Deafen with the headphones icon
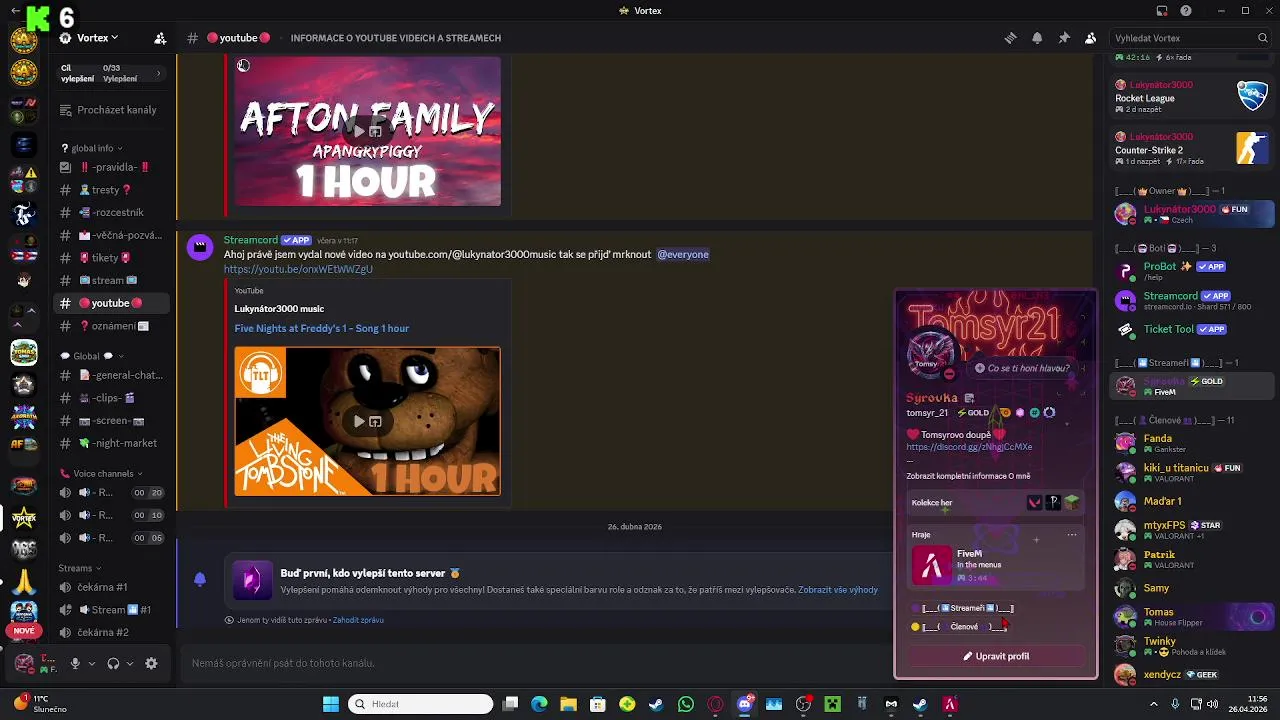 tap(113, 663)
